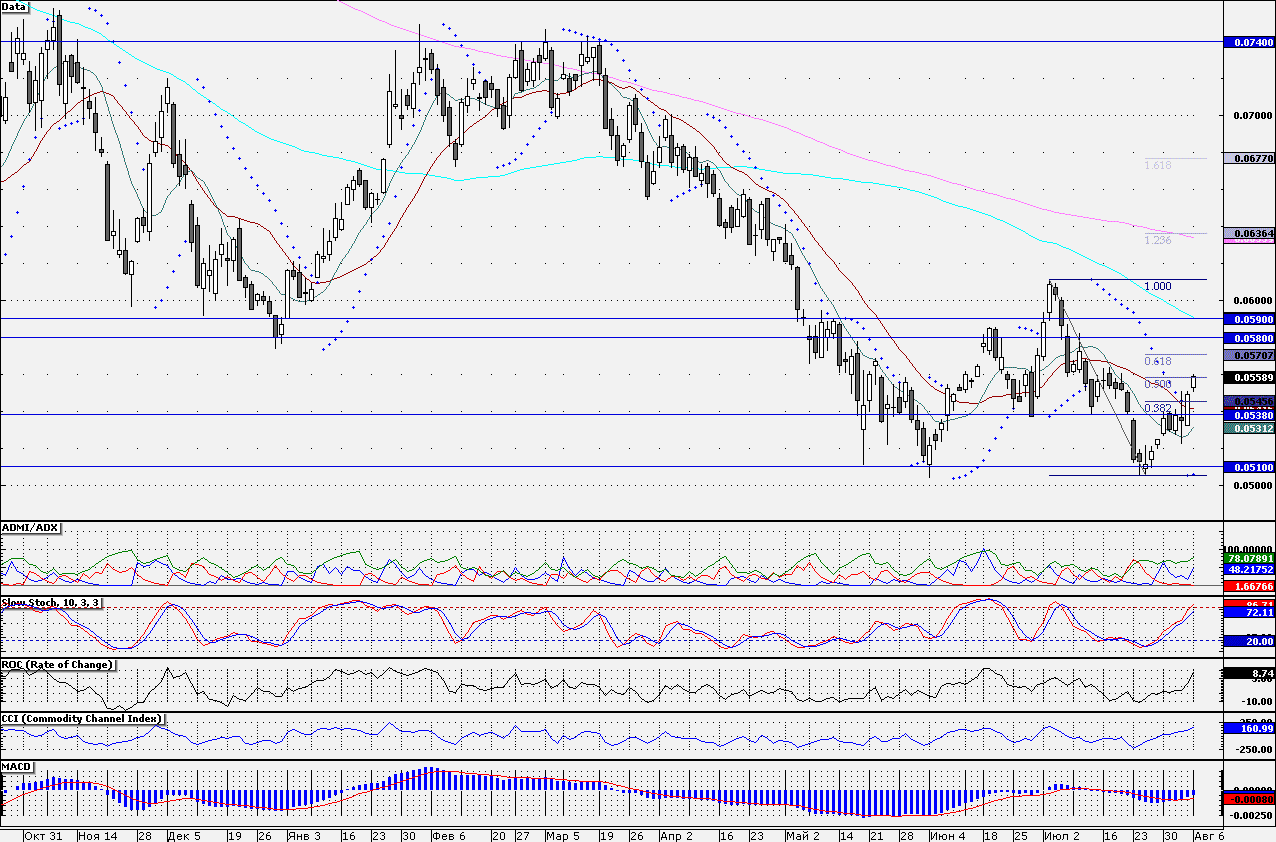Viewport: 1276px width, 842px height.
Task: Click the Fibonacci 0.618 level label
Action: (x=1156, y=361)
